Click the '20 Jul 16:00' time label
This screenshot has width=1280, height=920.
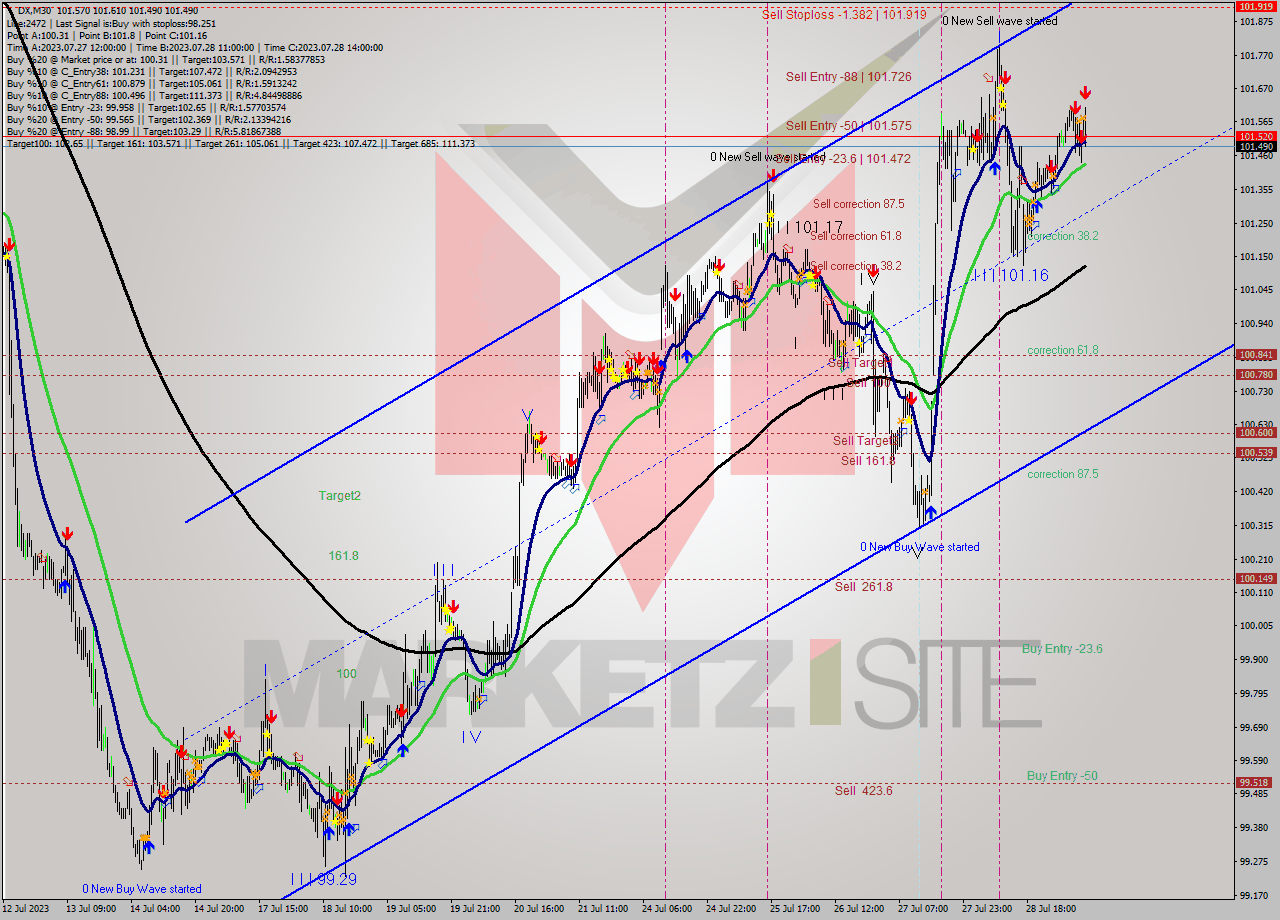pos(539,909)
